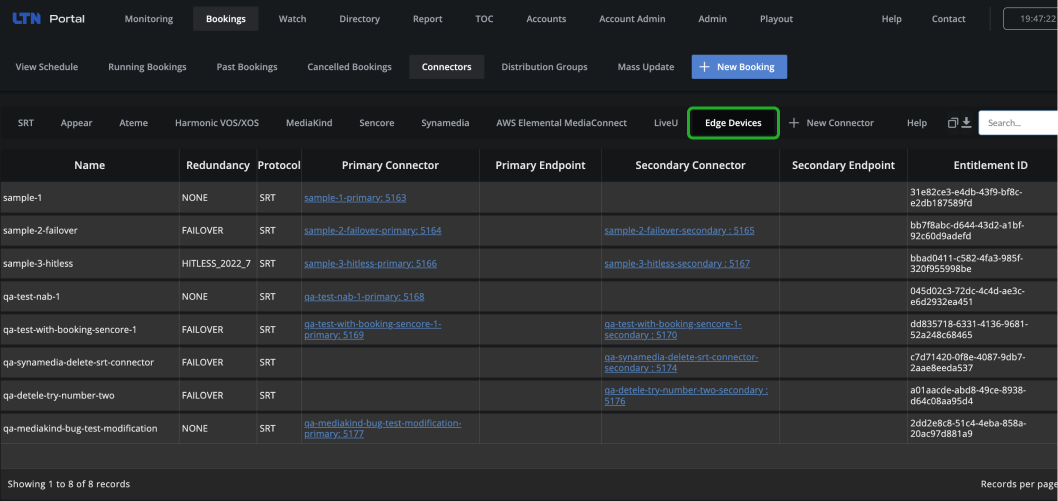The width and height of the screenshot is (1058, 501).
Task: Click the plus icon in New Booking
Action: click(x=704, y=67)
